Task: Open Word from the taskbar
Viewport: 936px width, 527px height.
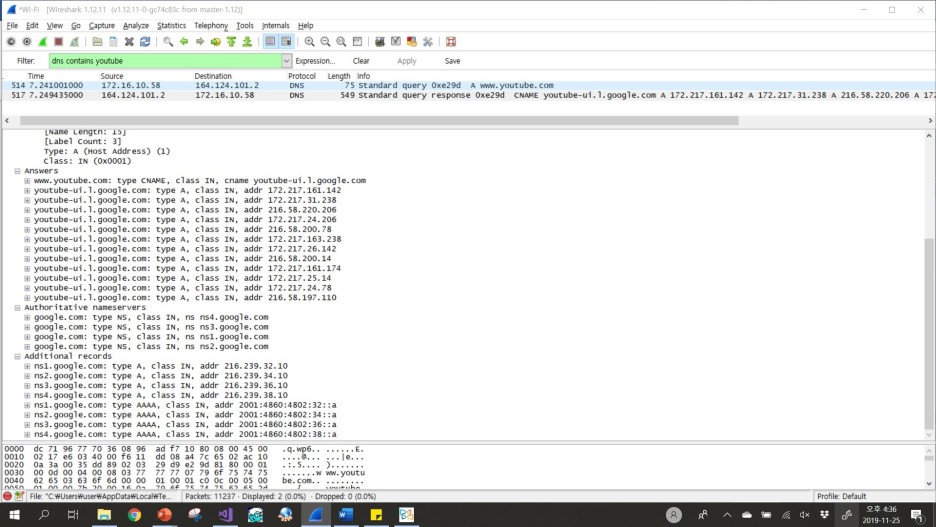Action: [x=346, y=514]
